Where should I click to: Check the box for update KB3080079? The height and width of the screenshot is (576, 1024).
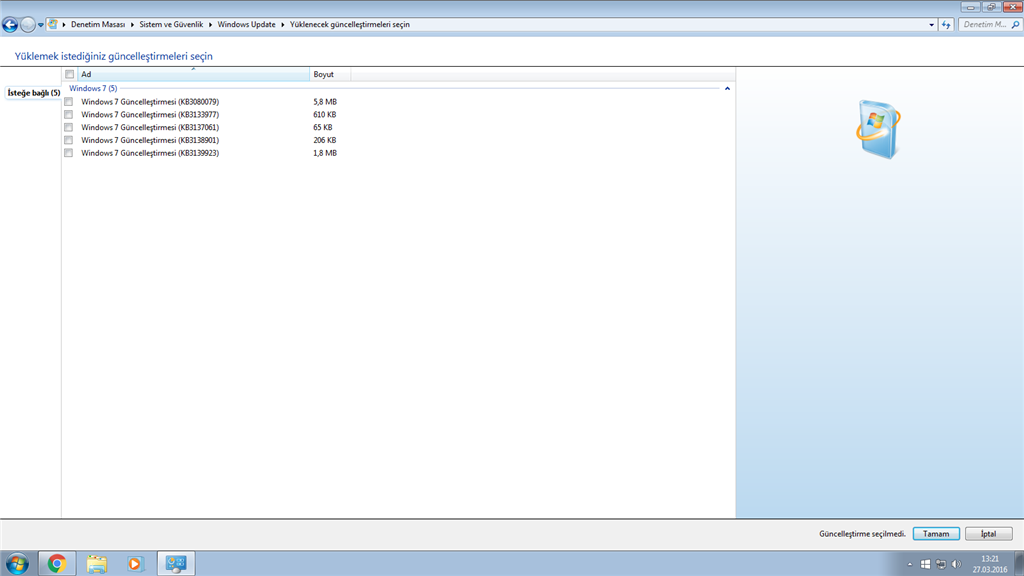[x=69, y=102]
